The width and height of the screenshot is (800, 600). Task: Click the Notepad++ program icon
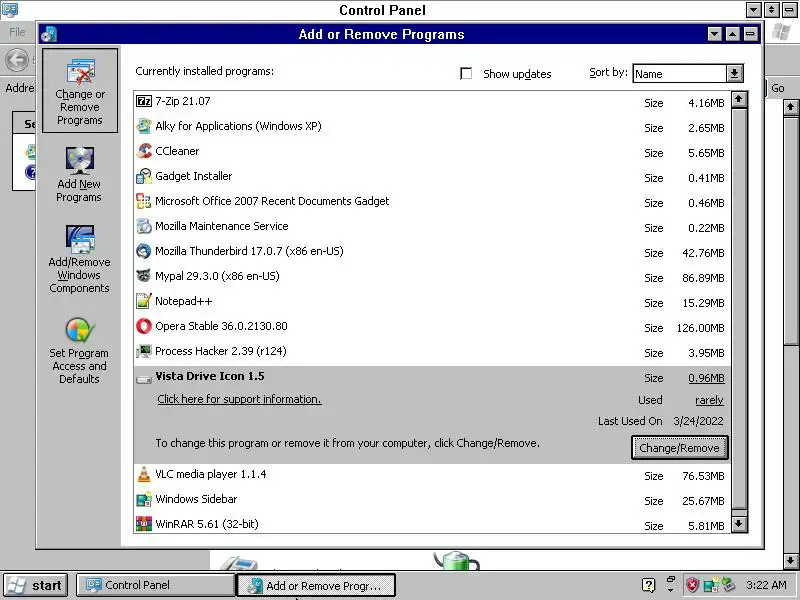pos(144,301)
